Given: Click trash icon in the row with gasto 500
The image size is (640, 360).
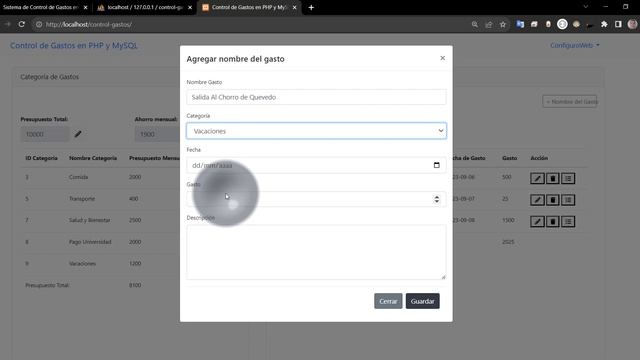Looking at the screenshot, I should pyautogui.click(x=553, y=178).
